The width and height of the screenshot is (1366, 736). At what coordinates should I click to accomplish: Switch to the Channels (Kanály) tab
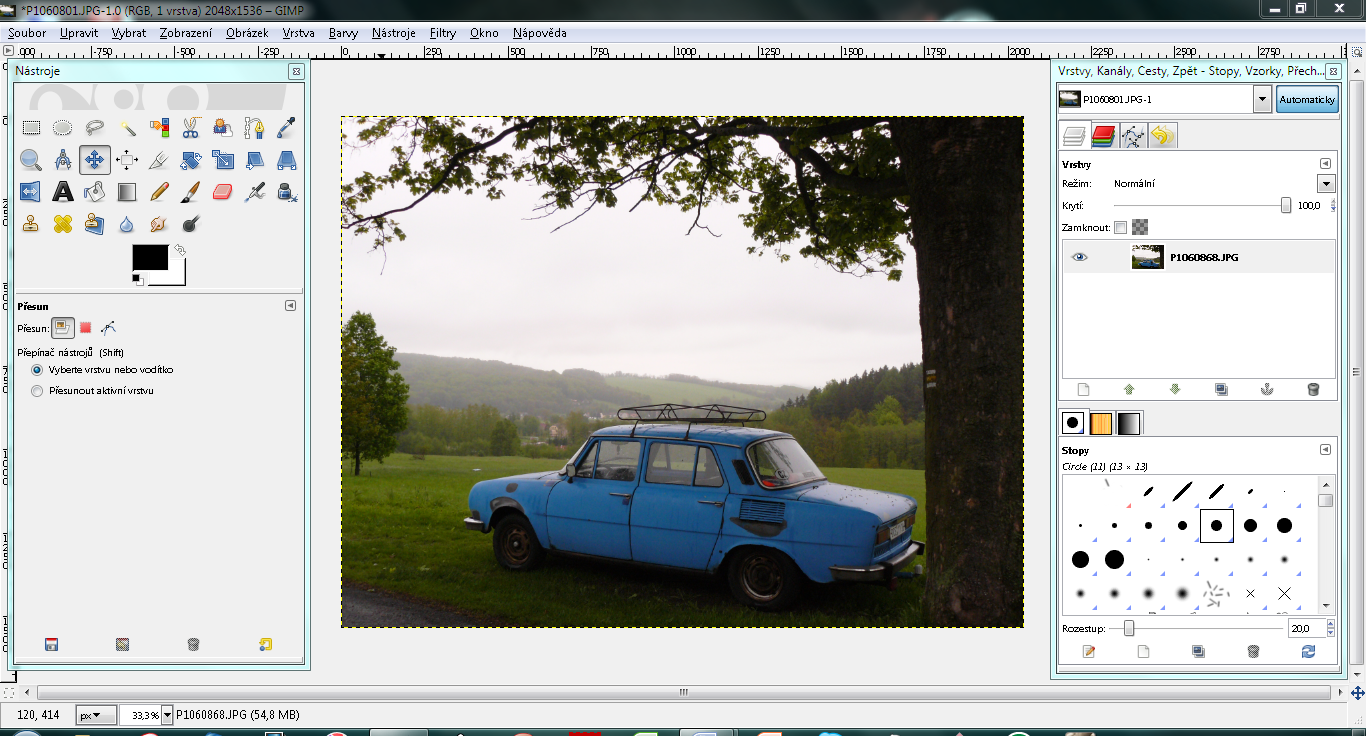click(x=1104, y=136)
